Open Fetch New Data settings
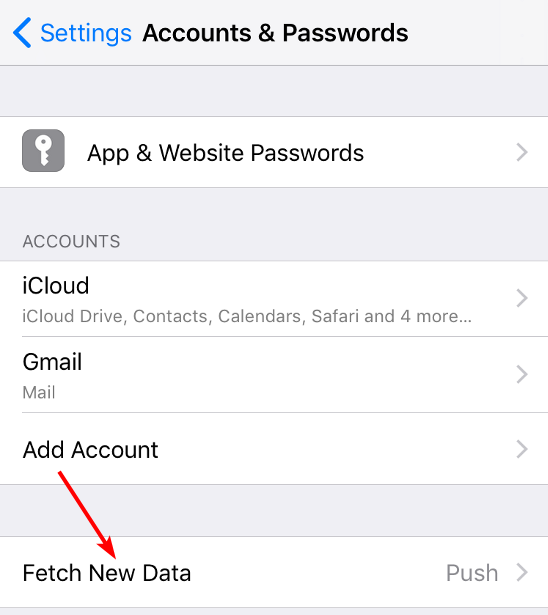548x615 pixels. pos(274,572)
